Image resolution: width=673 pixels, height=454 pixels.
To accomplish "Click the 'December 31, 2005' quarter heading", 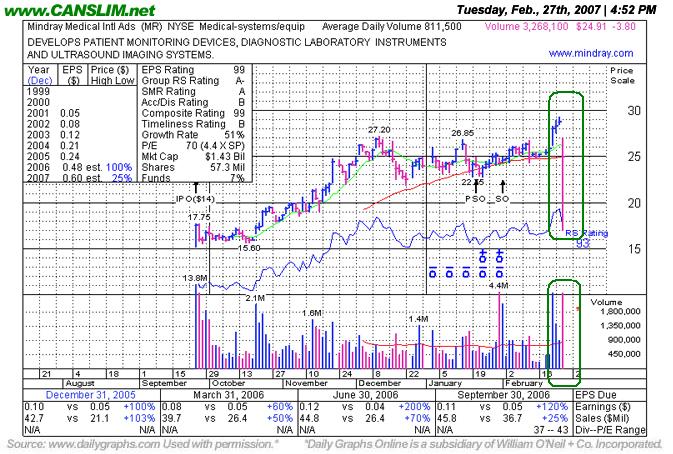I will (91, 395).
